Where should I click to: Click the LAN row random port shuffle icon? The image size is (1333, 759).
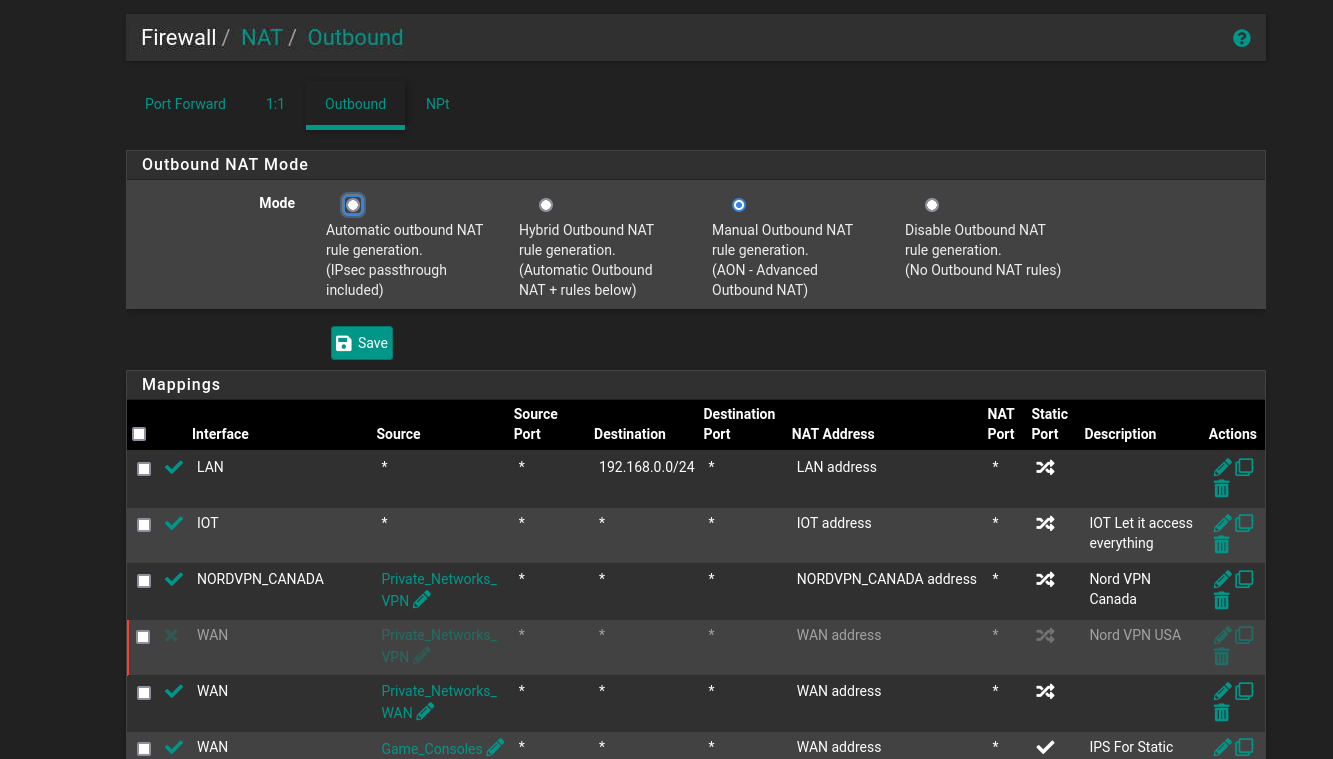[x=1045, y=467]
